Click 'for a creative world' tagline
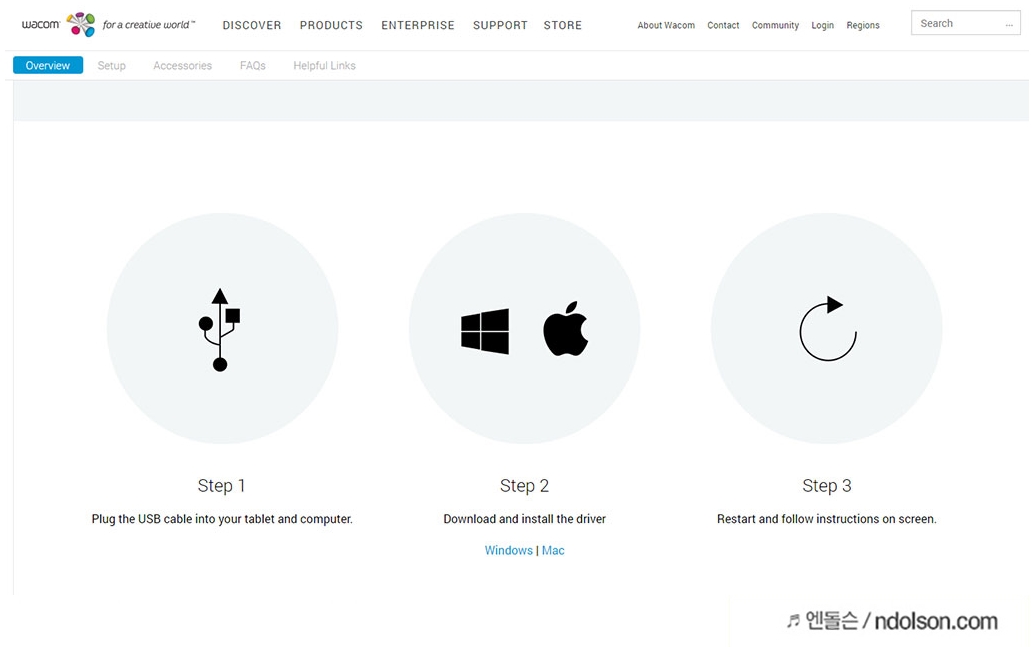This screenshot has height=647, width=1034. tap(148, 25)
